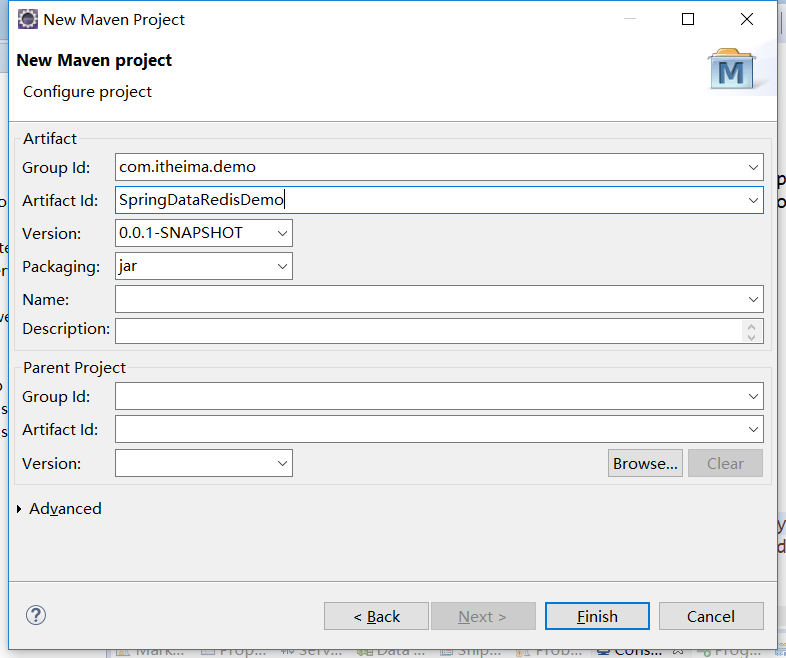Open Parent Project Version dropdown
Image resolution: width=786 pixels, height=658 pixels.
coord(282,463)
